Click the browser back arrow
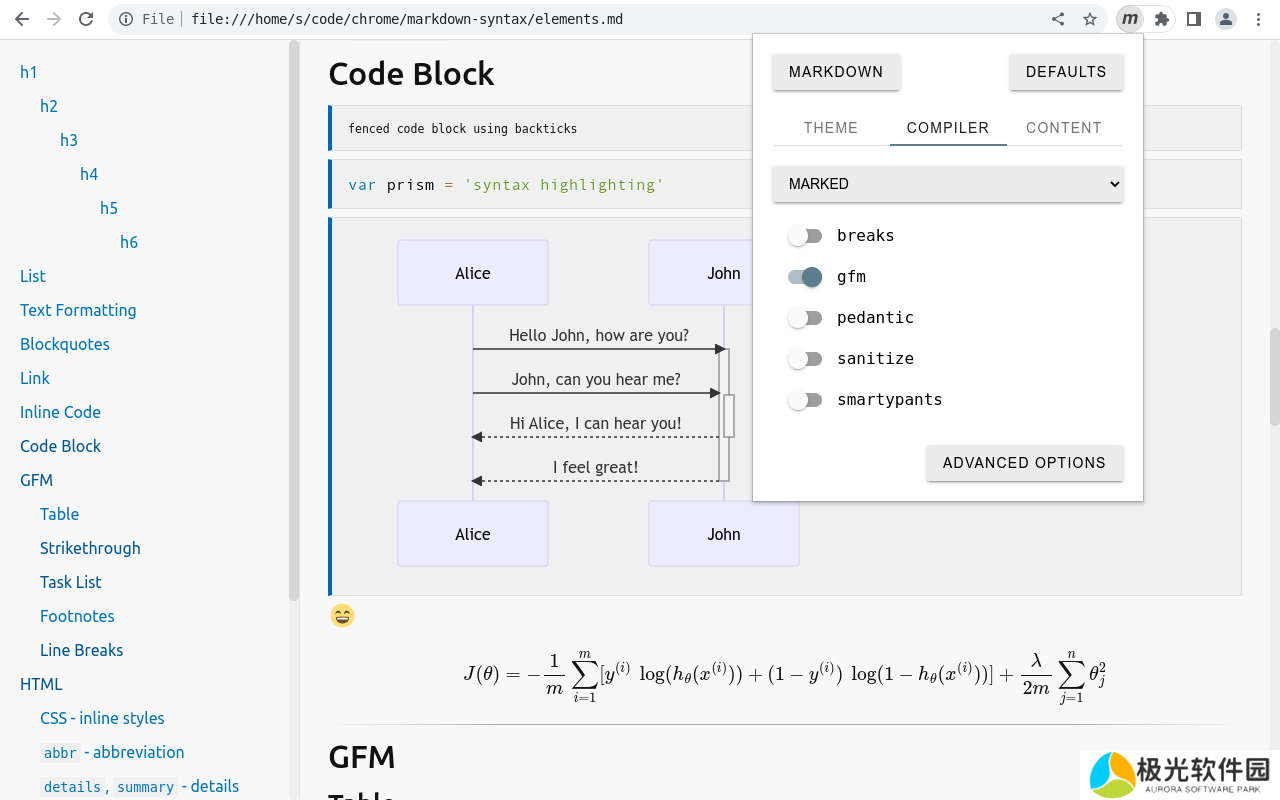 tap(21, 19)
